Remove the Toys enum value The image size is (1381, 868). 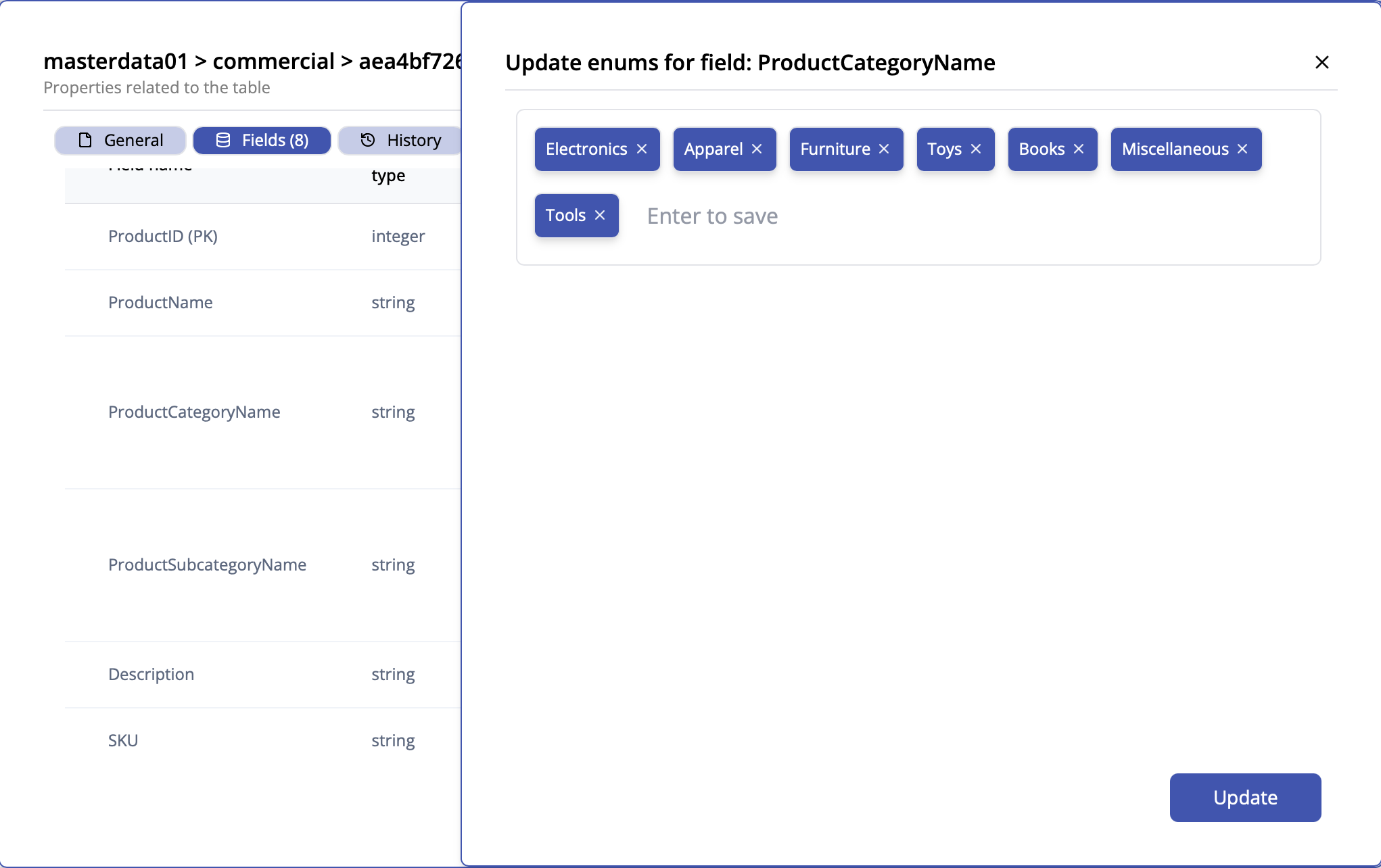point(975,149)
